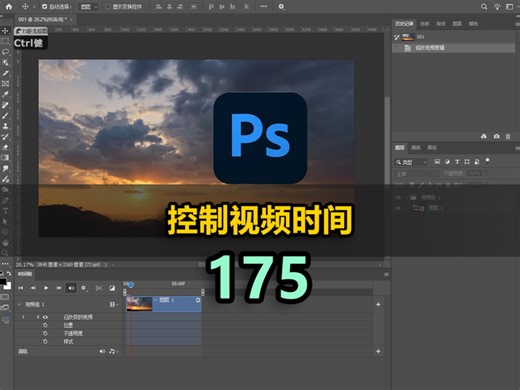Filter layers by type layer icon
The image size is (520, 390).
click(x=457, y=162)
